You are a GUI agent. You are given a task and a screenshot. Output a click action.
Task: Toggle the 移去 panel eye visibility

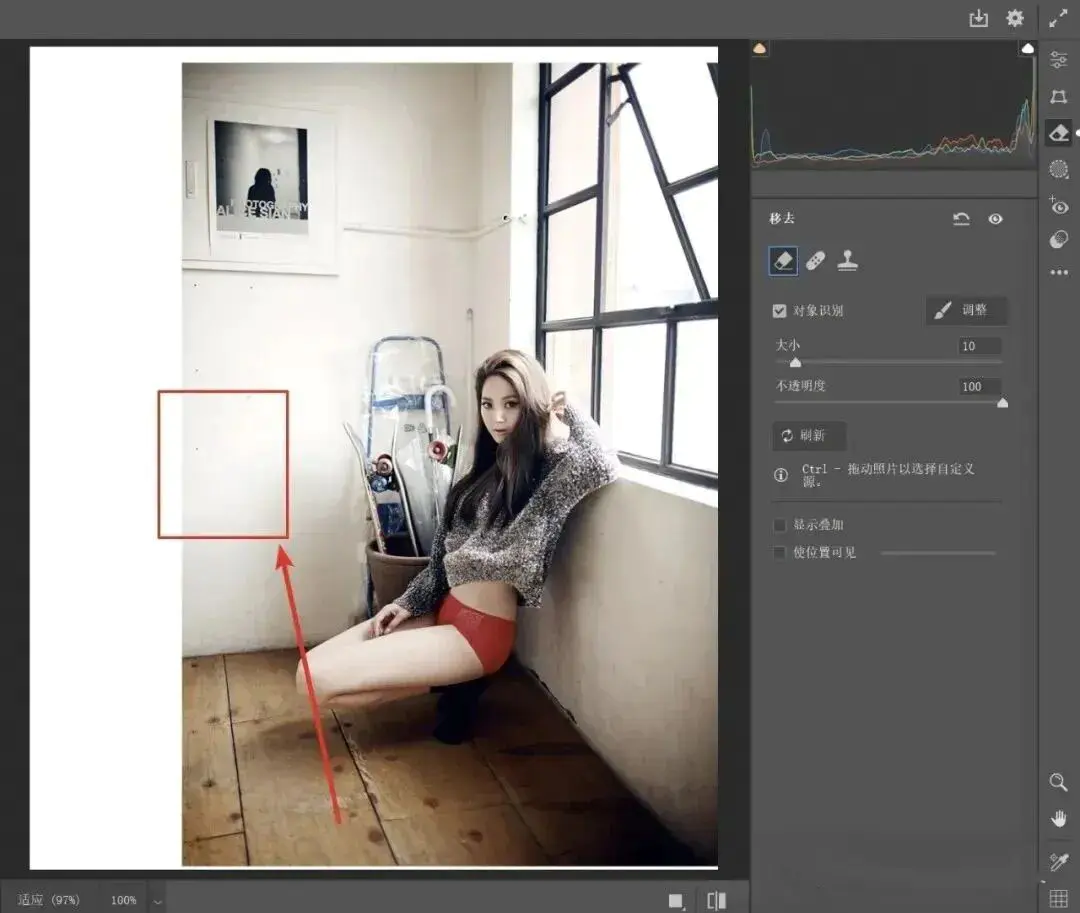click(x=995, y=219)
